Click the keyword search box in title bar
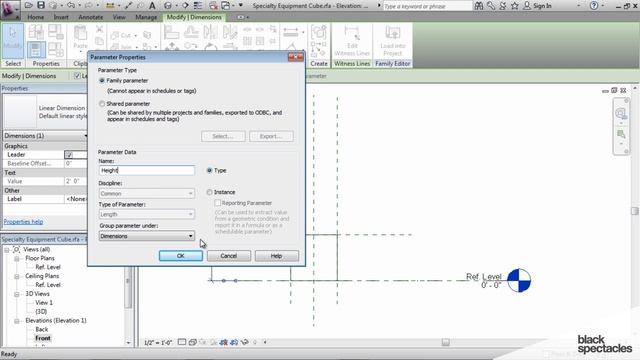 pos(427,6)
